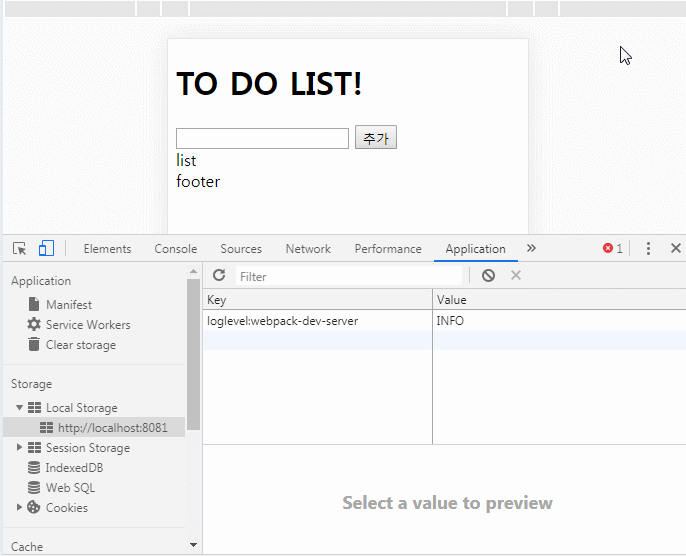Delete selected storage entry X icon
Image resolution: width=686 pixels, height=556 pixels.
(516, 275)
